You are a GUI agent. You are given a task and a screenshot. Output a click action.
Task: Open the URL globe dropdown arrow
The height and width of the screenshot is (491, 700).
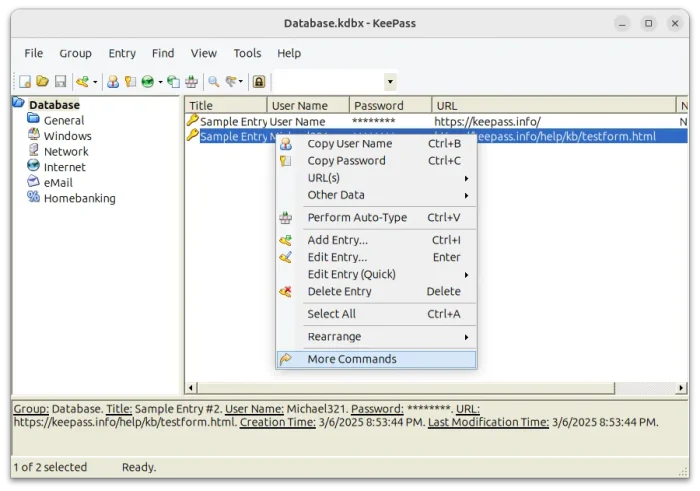[x=160, y=82]
